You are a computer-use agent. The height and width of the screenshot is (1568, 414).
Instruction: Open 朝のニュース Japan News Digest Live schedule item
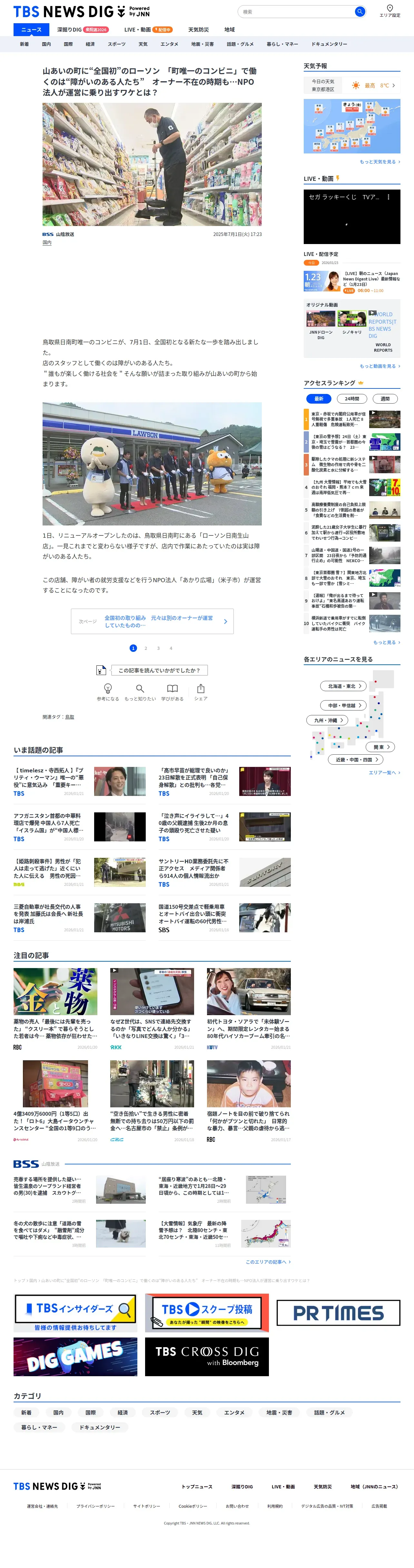pos(352,282)
